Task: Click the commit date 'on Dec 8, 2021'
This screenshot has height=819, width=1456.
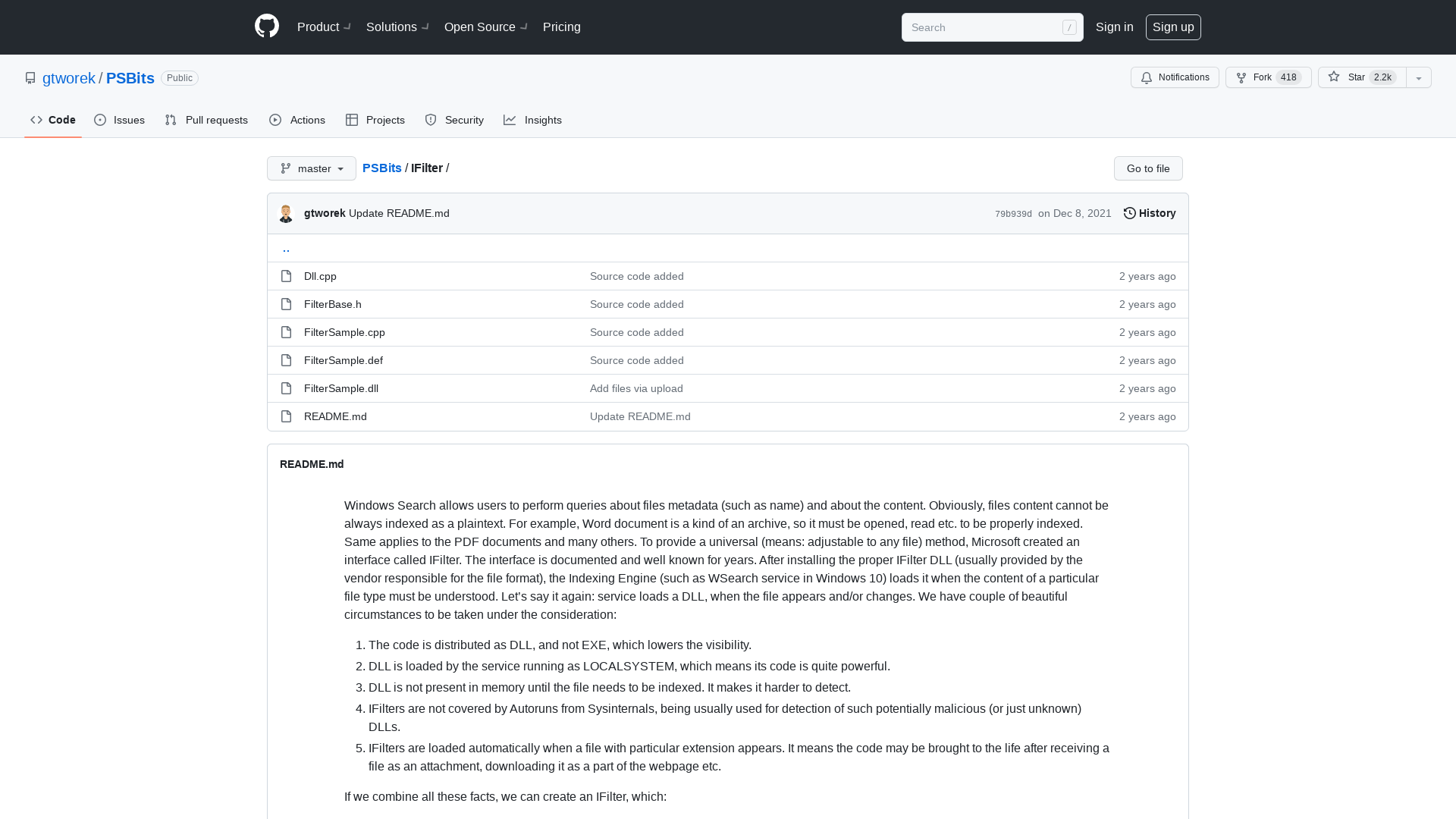Action: click(1075, 213)
